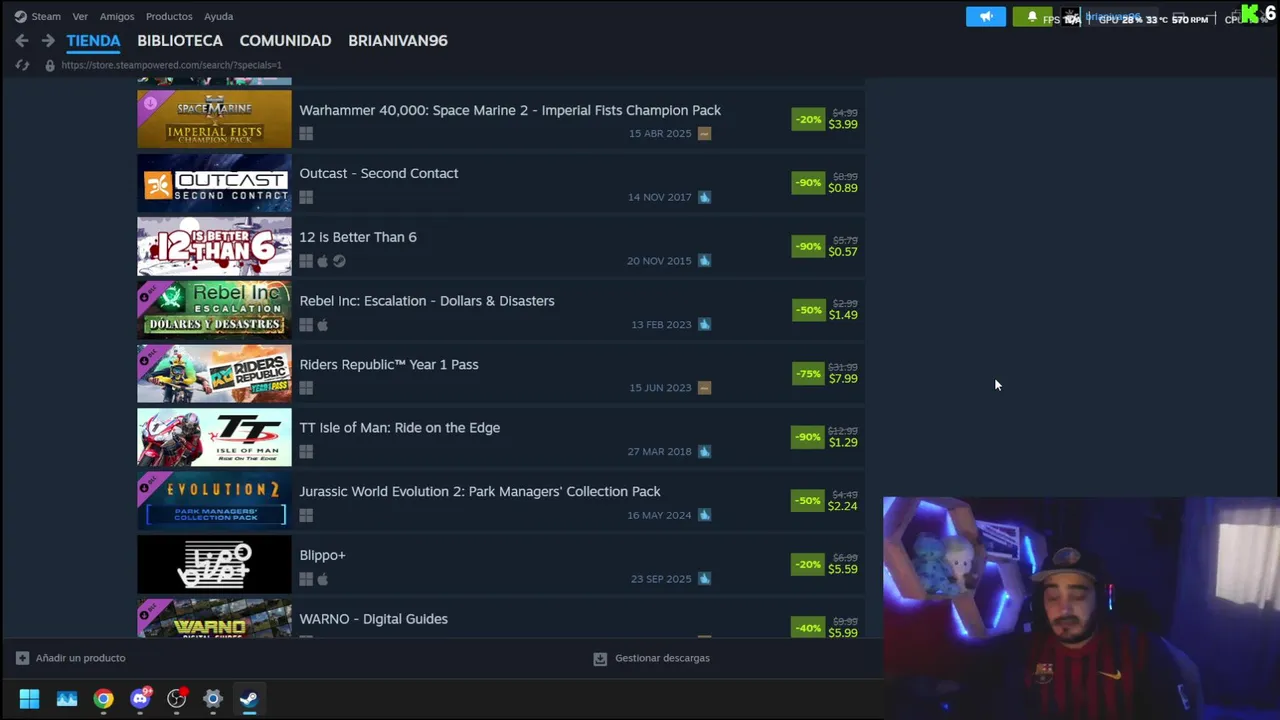This screenshot has width=1280, height=720.
Task: Open WARNO - Digital Guides listing
Action: [374, 619]
